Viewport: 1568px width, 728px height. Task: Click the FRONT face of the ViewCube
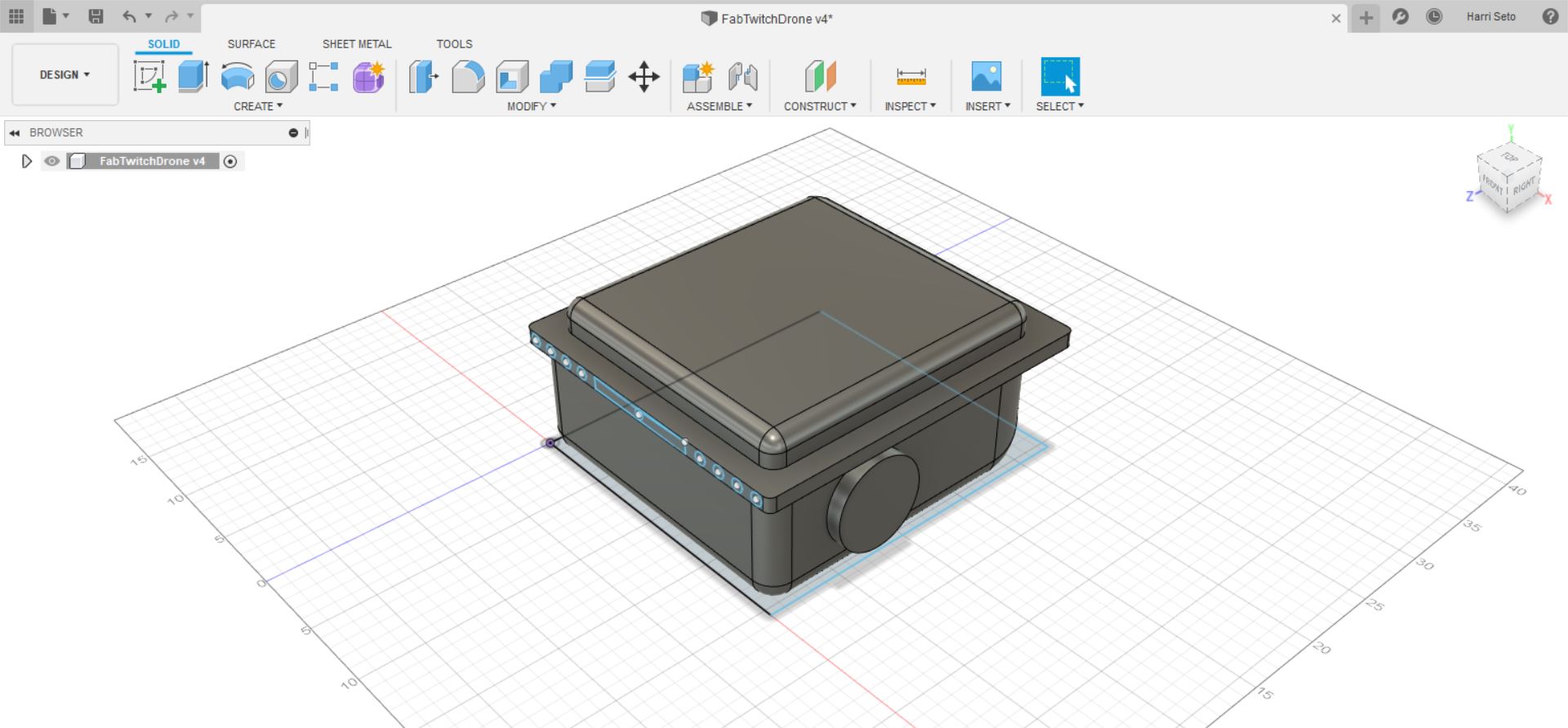tap(1492, 185)
